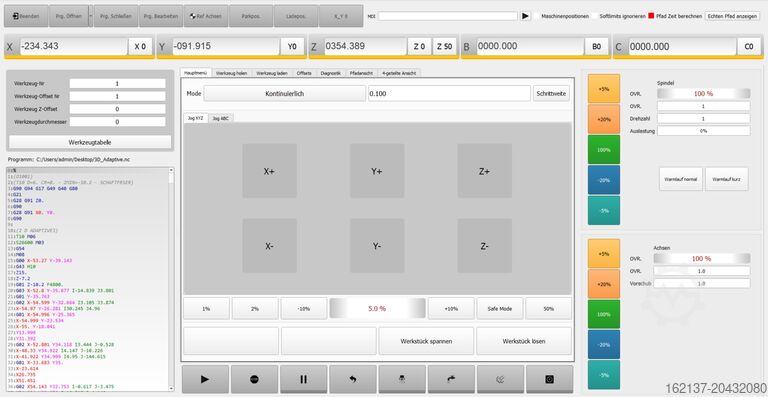Start the program with the play button

(205, 379)
